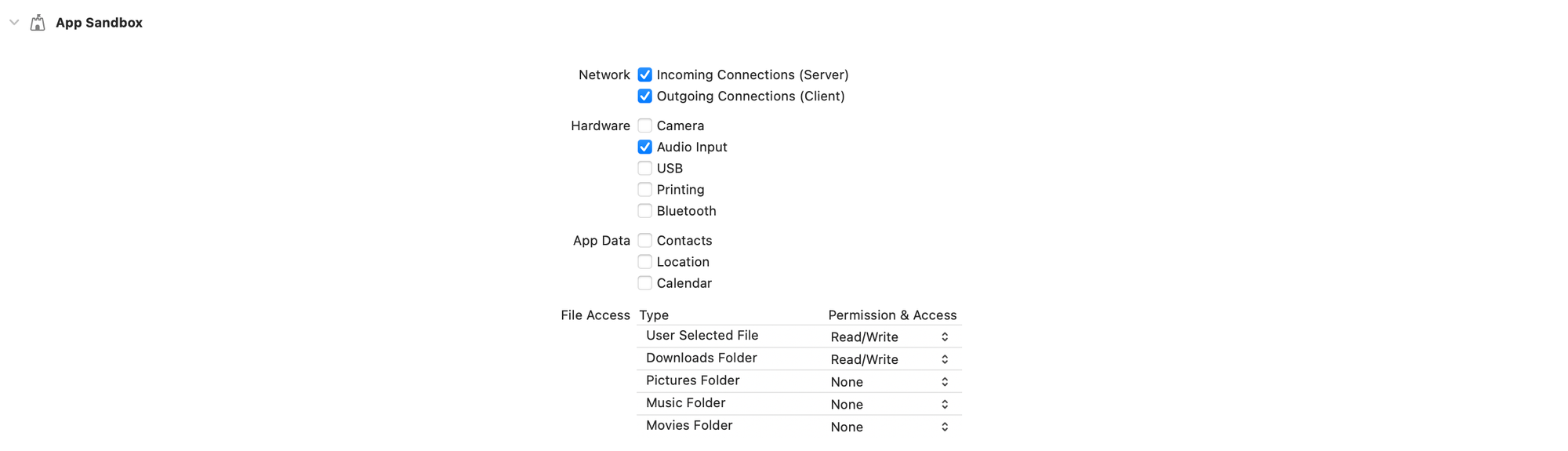Image resolution: width=1568 pixels, height=451 pixels.
Task: Turn off Audio Input checkbox
Action: click(644, 147)
